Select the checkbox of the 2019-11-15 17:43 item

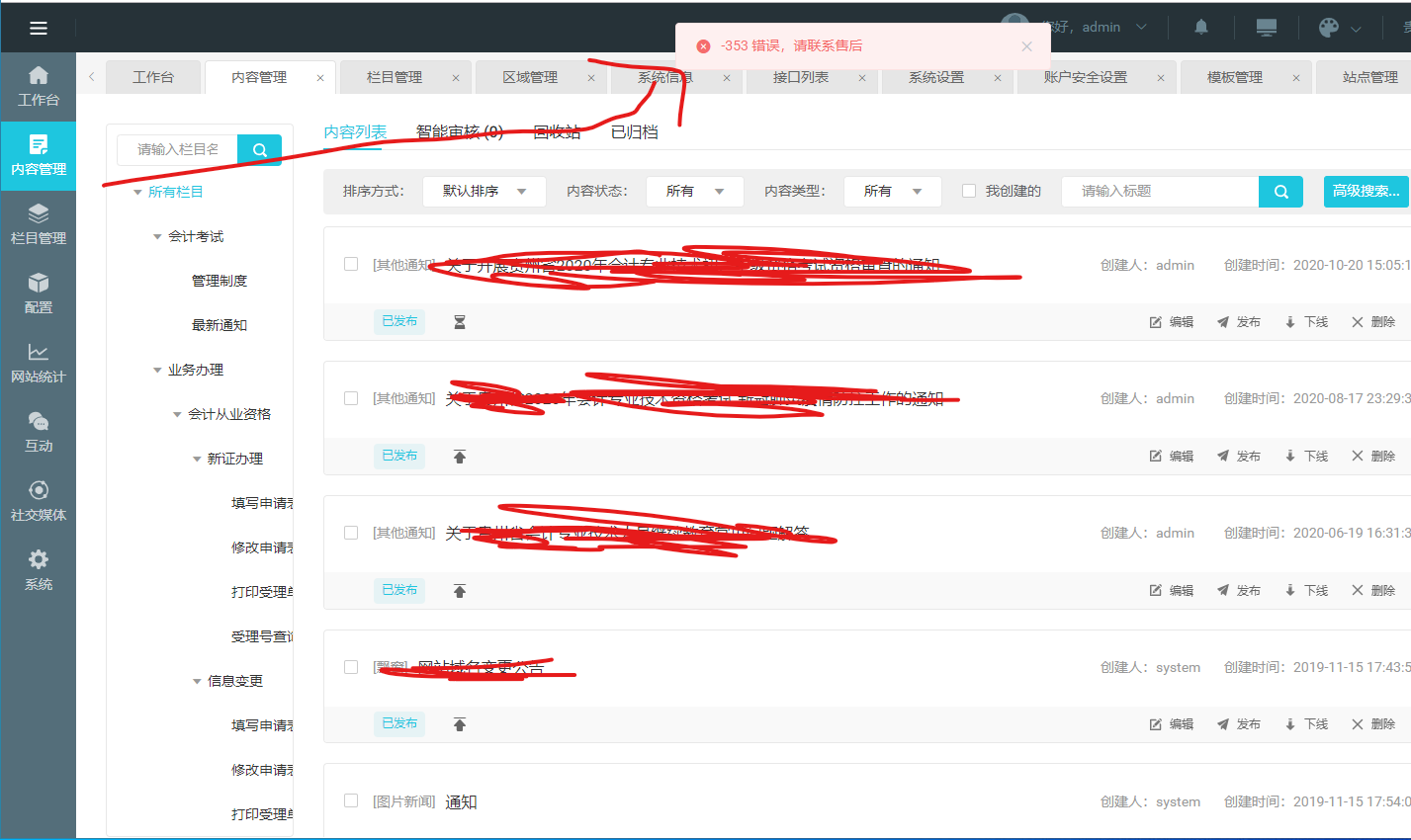(351, 667)
